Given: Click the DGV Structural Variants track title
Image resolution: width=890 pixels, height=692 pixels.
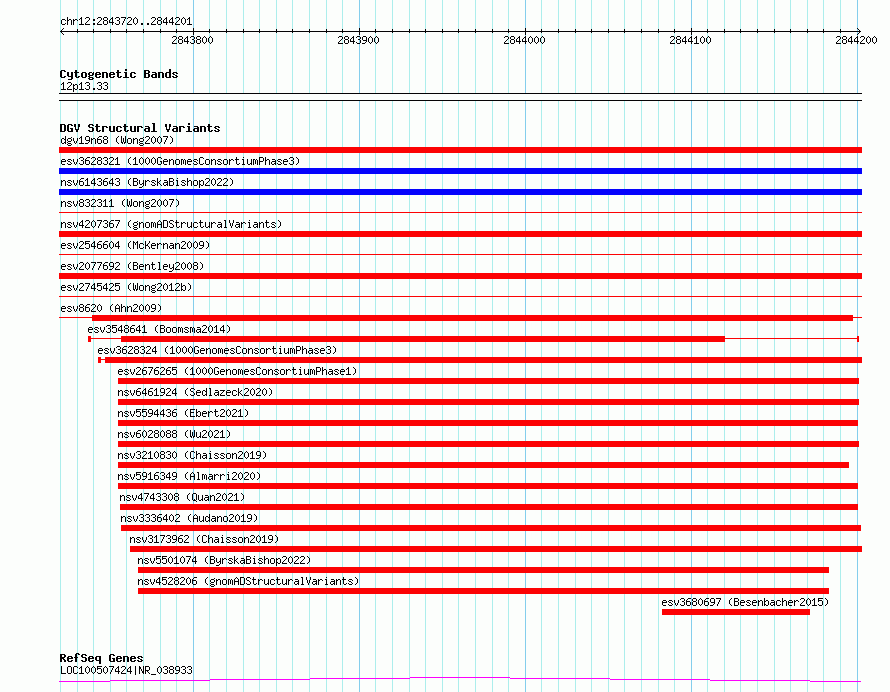Looking at the screenshot, I should (x=140, y=128).
